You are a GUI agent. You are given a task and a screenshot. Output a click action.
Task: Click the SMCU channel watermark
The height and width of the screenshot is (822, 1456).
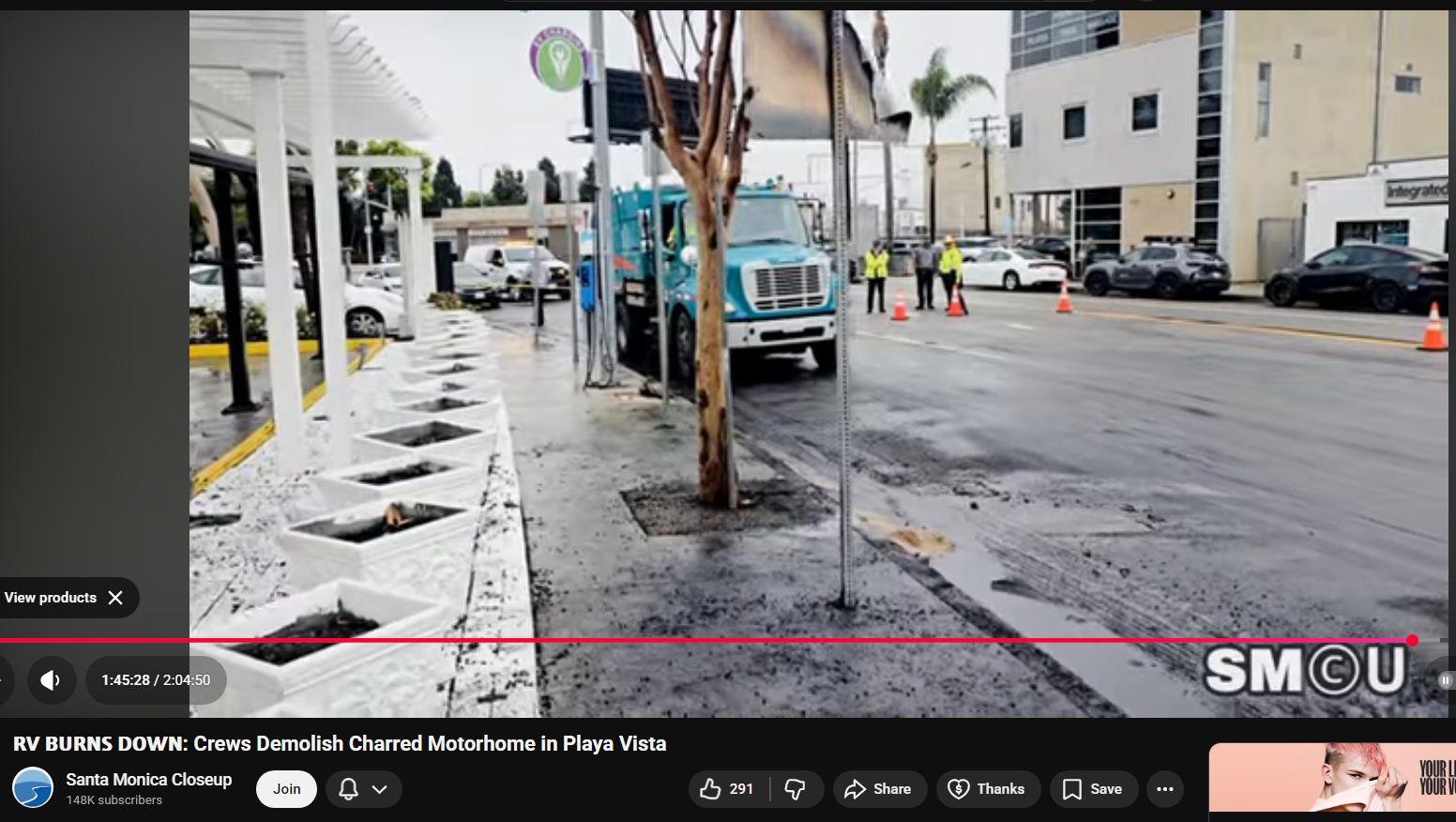coord(1304,670)
